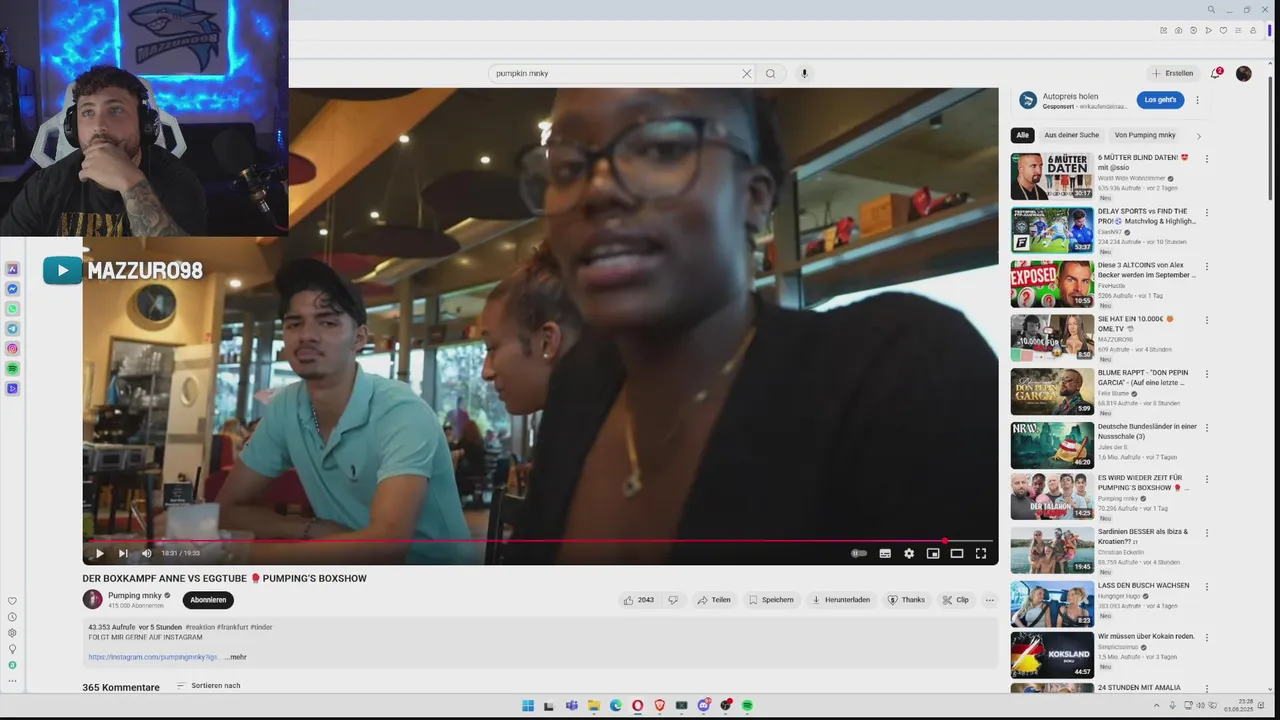The width and height of the screenshot is (1280, 720).
Task: Select Von Pumping mnky chip
Action: 1145,135
